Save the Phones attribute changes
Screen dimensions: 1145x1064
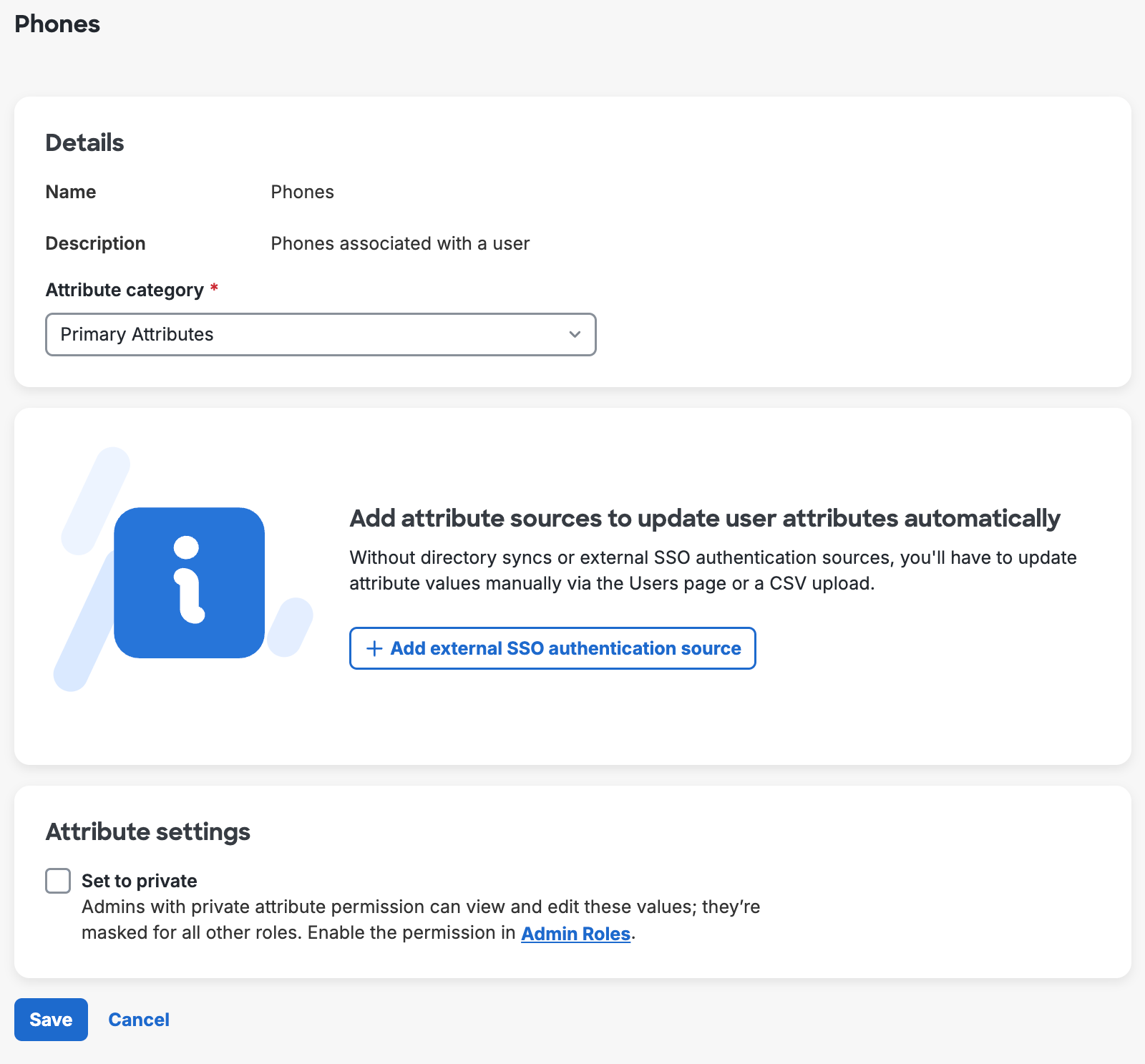(50, 1020)
